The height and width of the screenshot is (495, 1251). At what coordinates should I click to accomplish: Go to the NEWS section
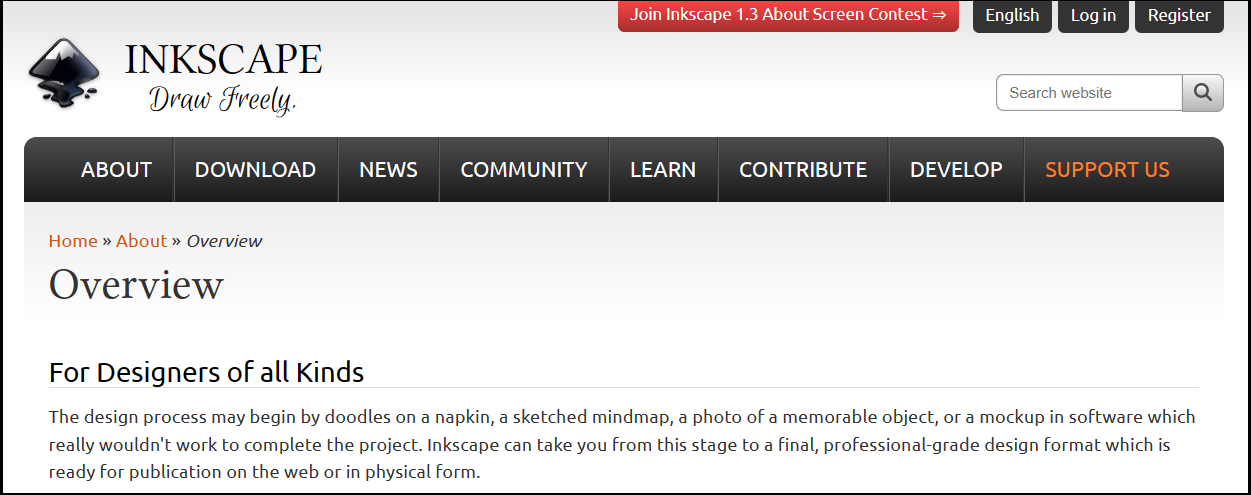click(388, 170)
